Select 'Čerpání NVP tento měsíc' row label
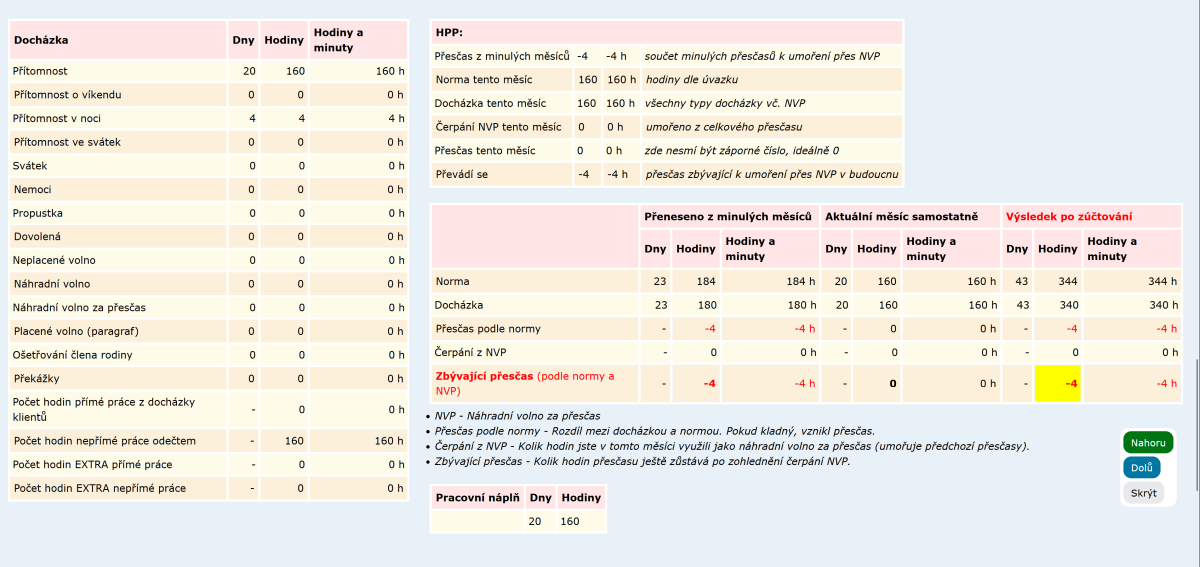1200x567 pixels. coord(498,127)
